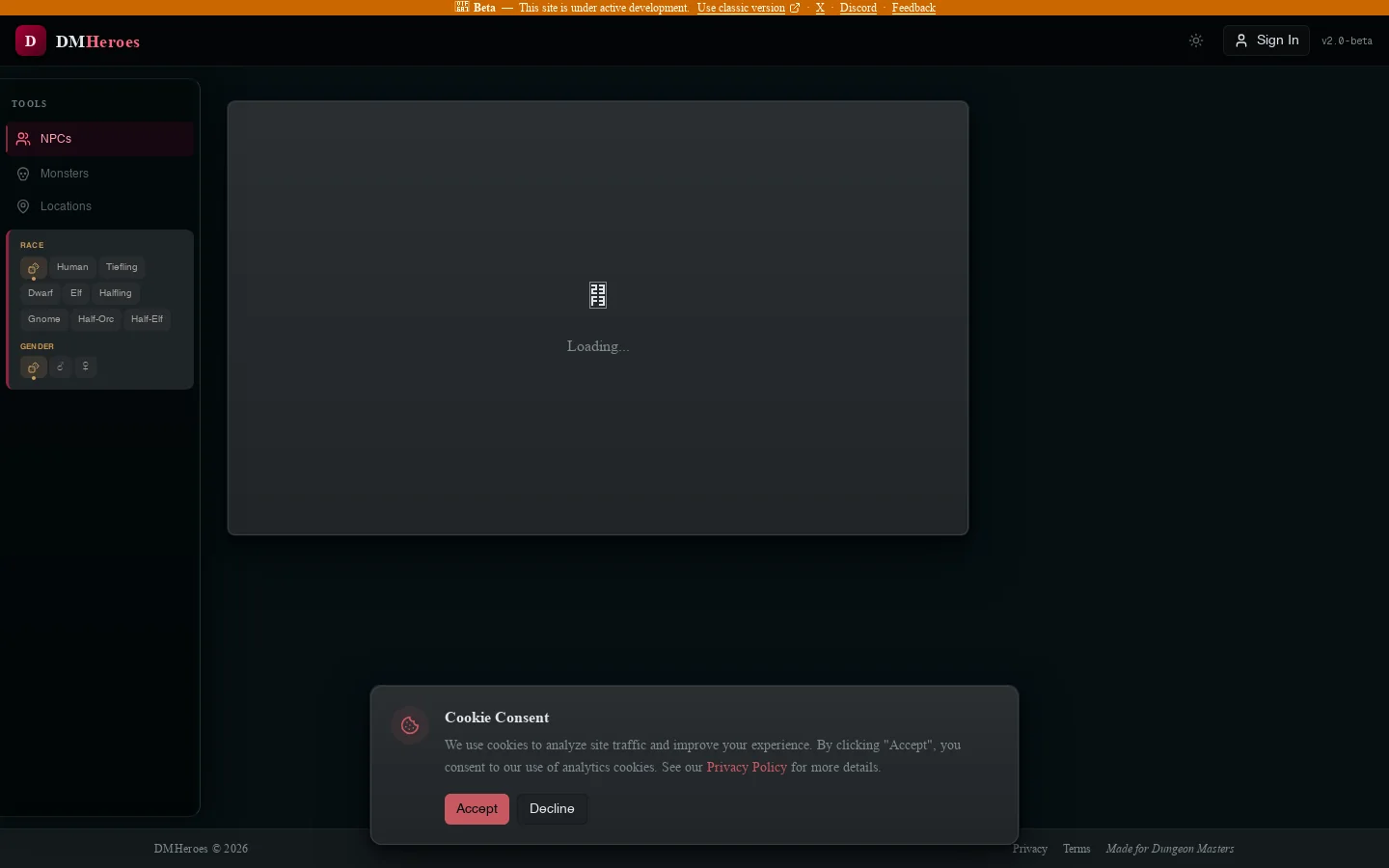Select the Half-Orc race chip
Image resolution: width=1389 pixels, height=868 pixels.
[95, 319]
